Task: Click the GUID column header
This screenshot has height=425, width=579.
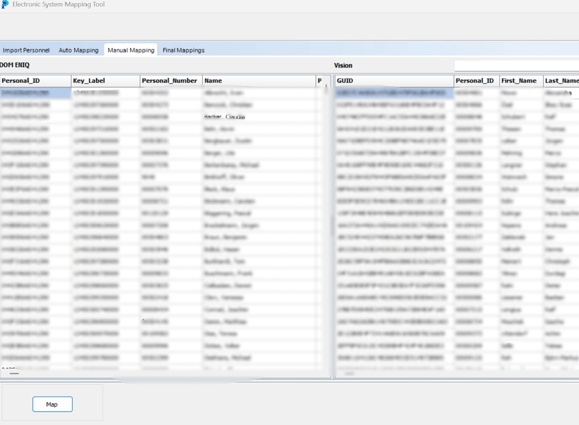Action: [394, 80]
